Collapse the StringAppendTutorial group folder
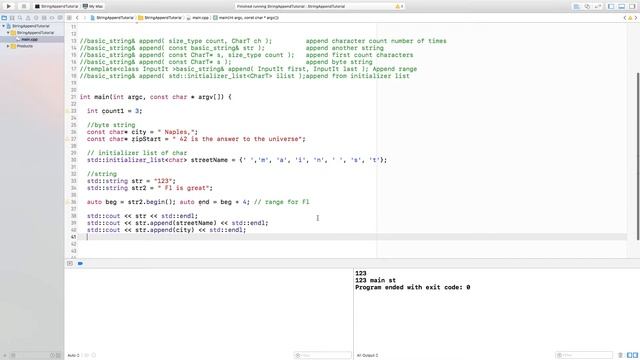The image size is (640, 360). [x=8, y=33]
